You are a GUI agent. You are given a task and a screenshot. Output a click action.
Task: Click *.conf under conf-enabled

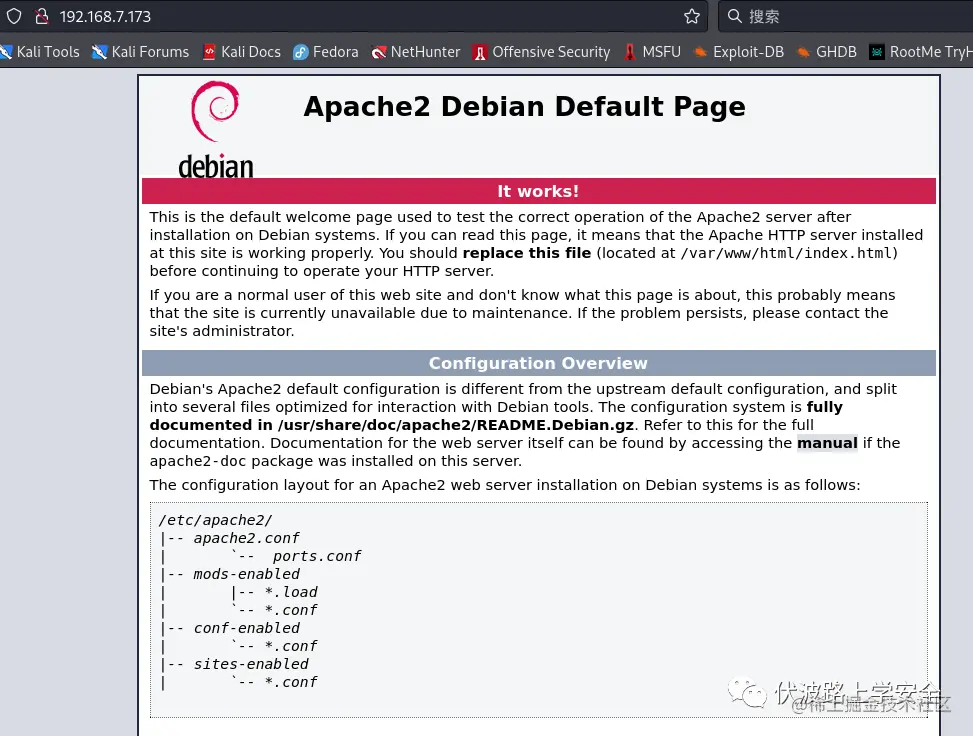pos(291,646)
